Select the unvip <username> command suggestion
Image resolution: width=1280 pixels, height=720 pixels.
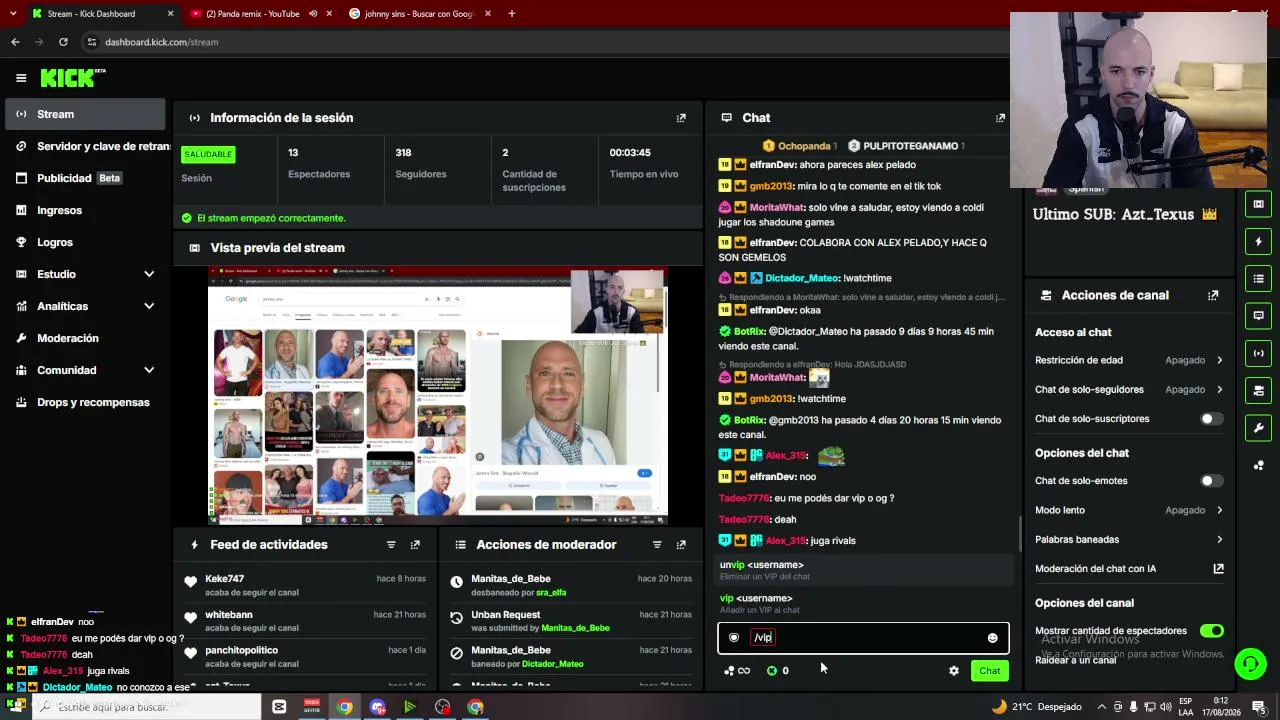864,570
